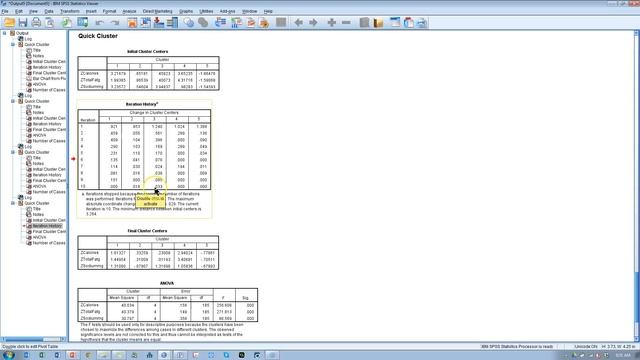Click the gray square toolbar icon
This screenshot has width=640, height=360.
point(281,22)
